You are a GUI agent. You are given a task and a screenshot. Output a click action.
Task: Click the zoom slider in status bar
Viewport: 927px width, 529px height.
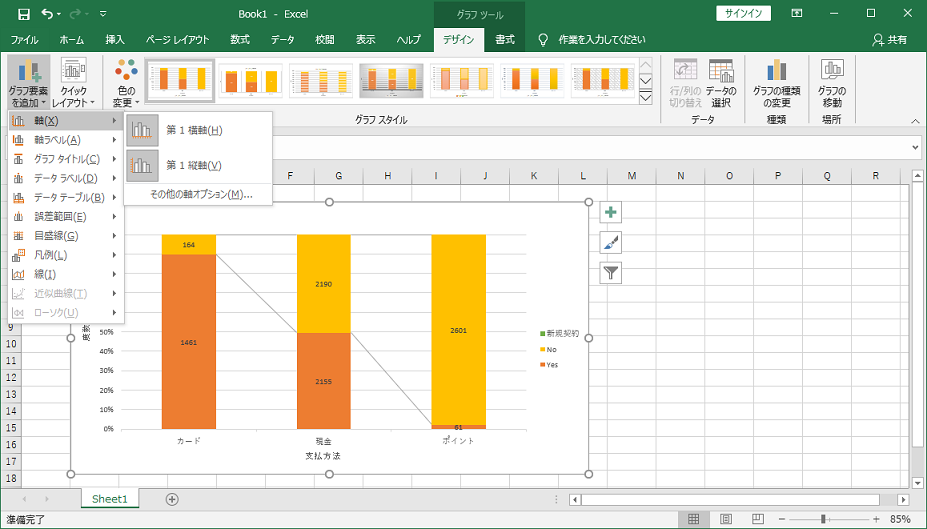pyautogui.click(x=823, y=520)
